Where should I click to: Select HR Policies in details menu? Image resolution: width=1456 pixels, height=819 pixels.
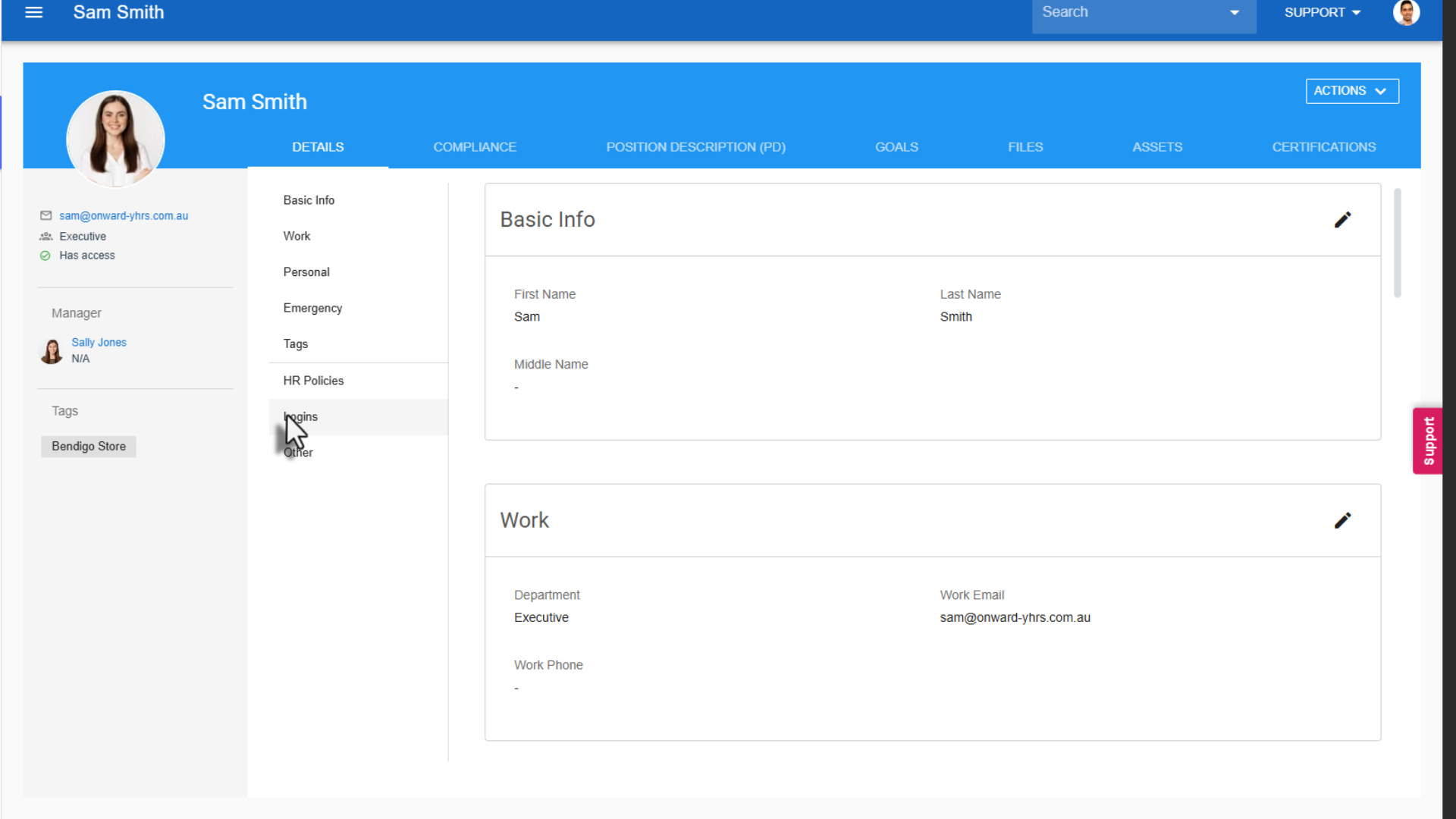(313, 381)
